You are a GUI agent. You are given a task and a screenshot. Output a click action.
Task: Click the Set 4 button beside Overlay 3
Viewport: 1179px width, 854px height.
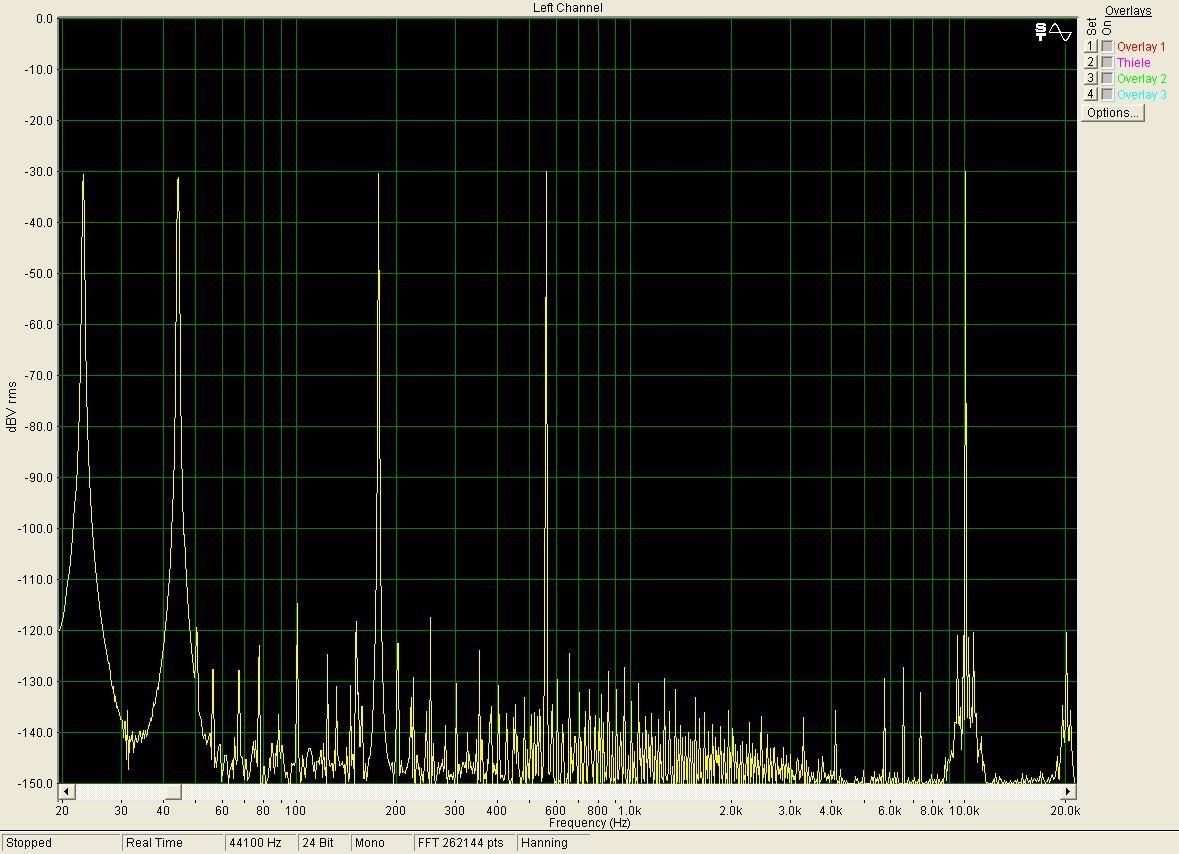1090,94
